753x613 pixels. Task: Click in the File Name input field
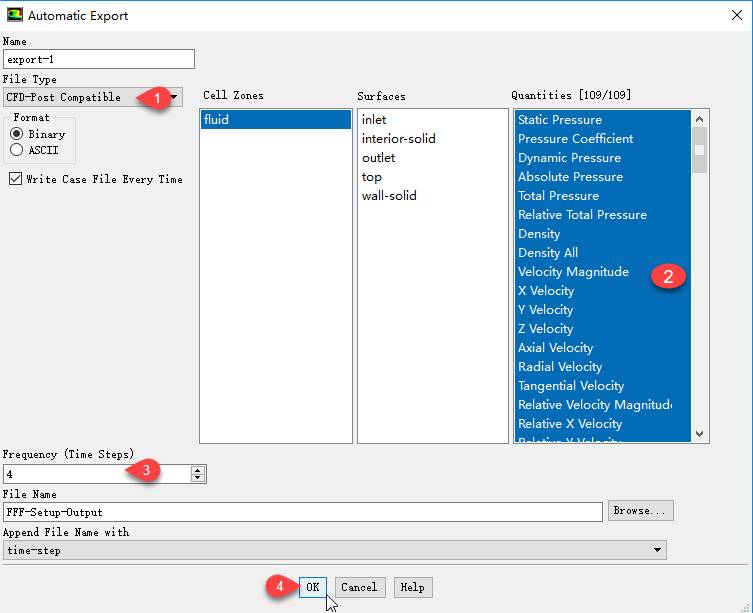300,512
